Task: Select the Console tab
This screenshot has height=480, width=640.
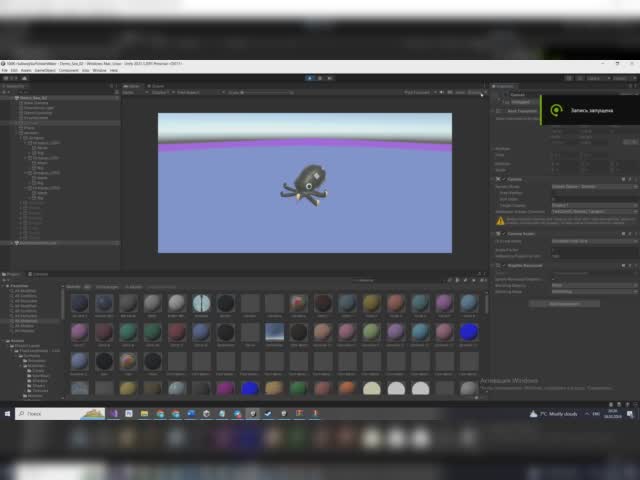Action: point(38,274)
